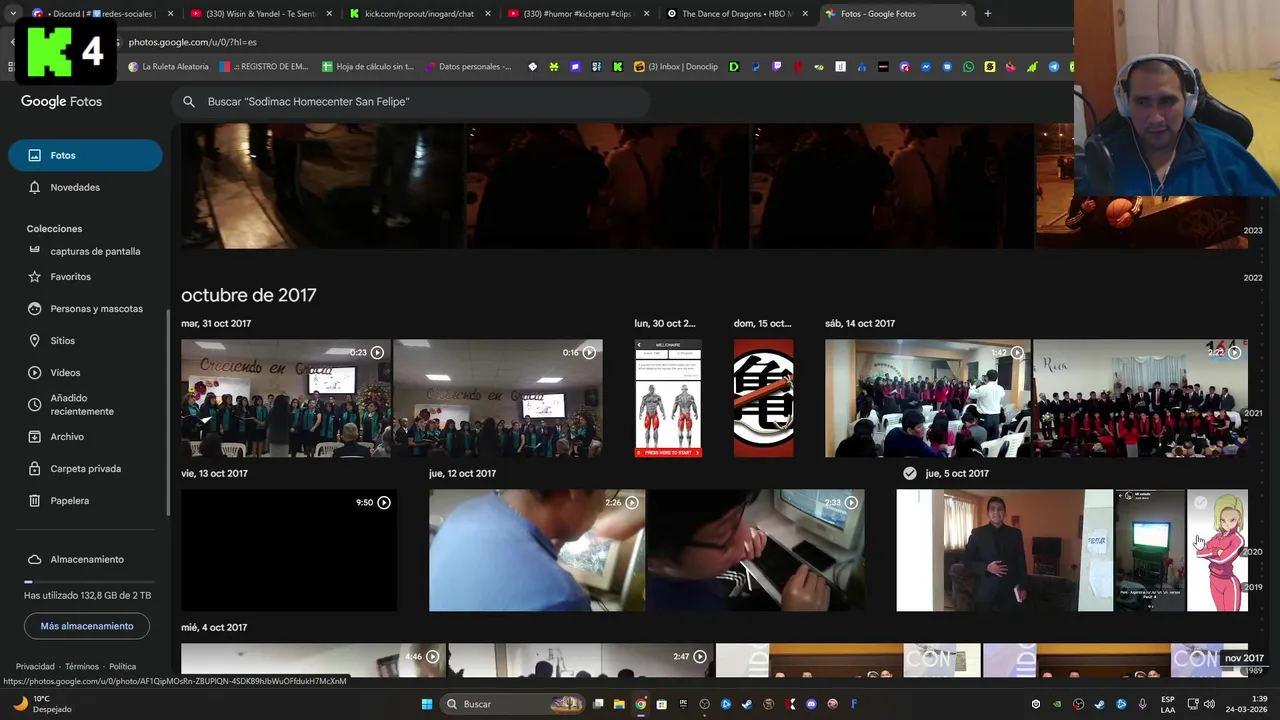This screenshot has width=1280, height=720.
Task: Open the 0:23 choir video thumbnail
Action: coord(285,398)
